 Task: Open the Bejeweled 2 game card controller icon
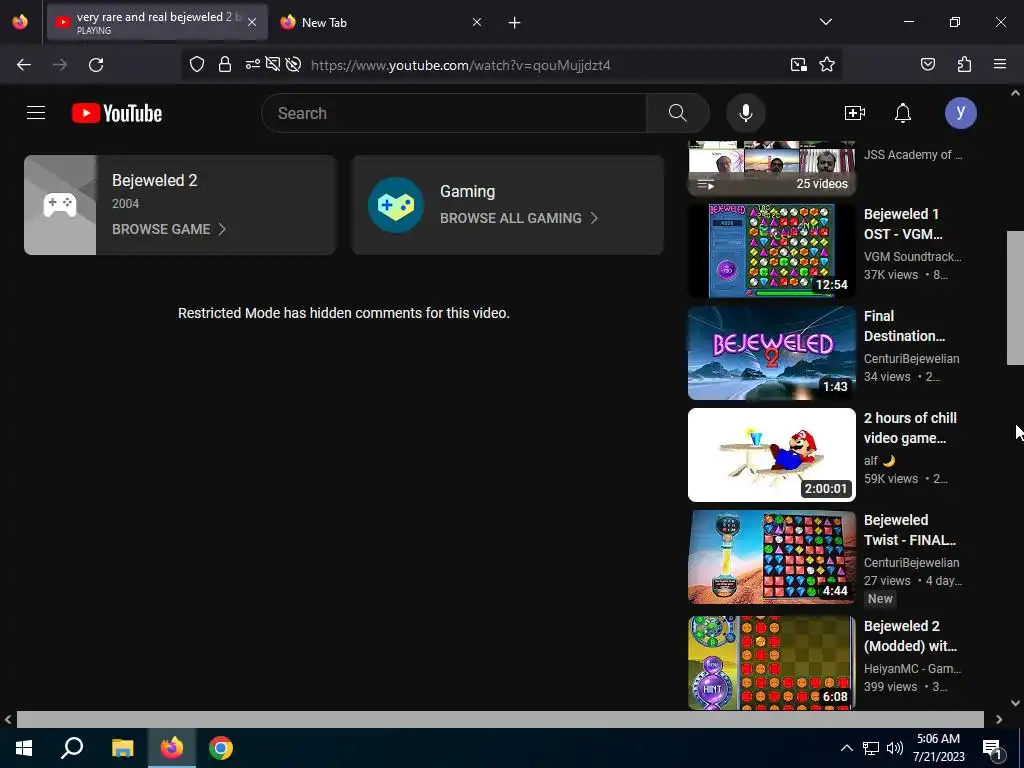pos(60,205)
